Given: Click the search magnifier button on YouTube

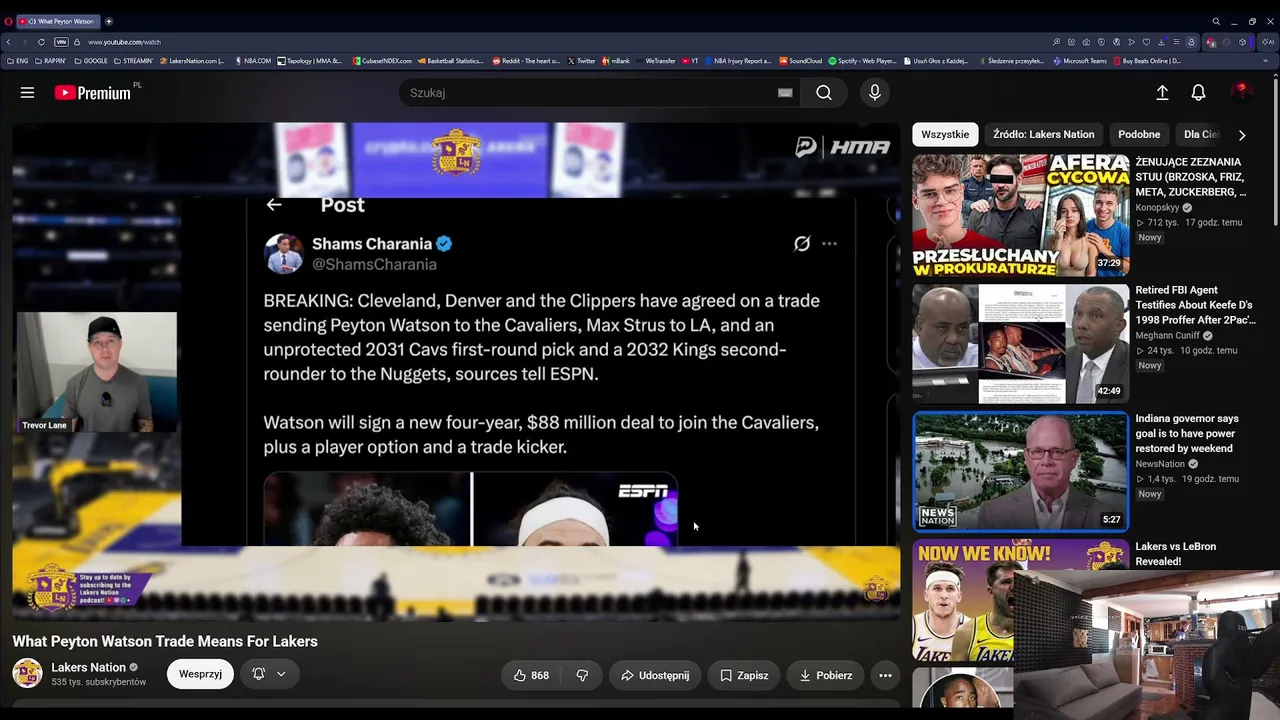Looking at the screenshot, I should (823, 93).
